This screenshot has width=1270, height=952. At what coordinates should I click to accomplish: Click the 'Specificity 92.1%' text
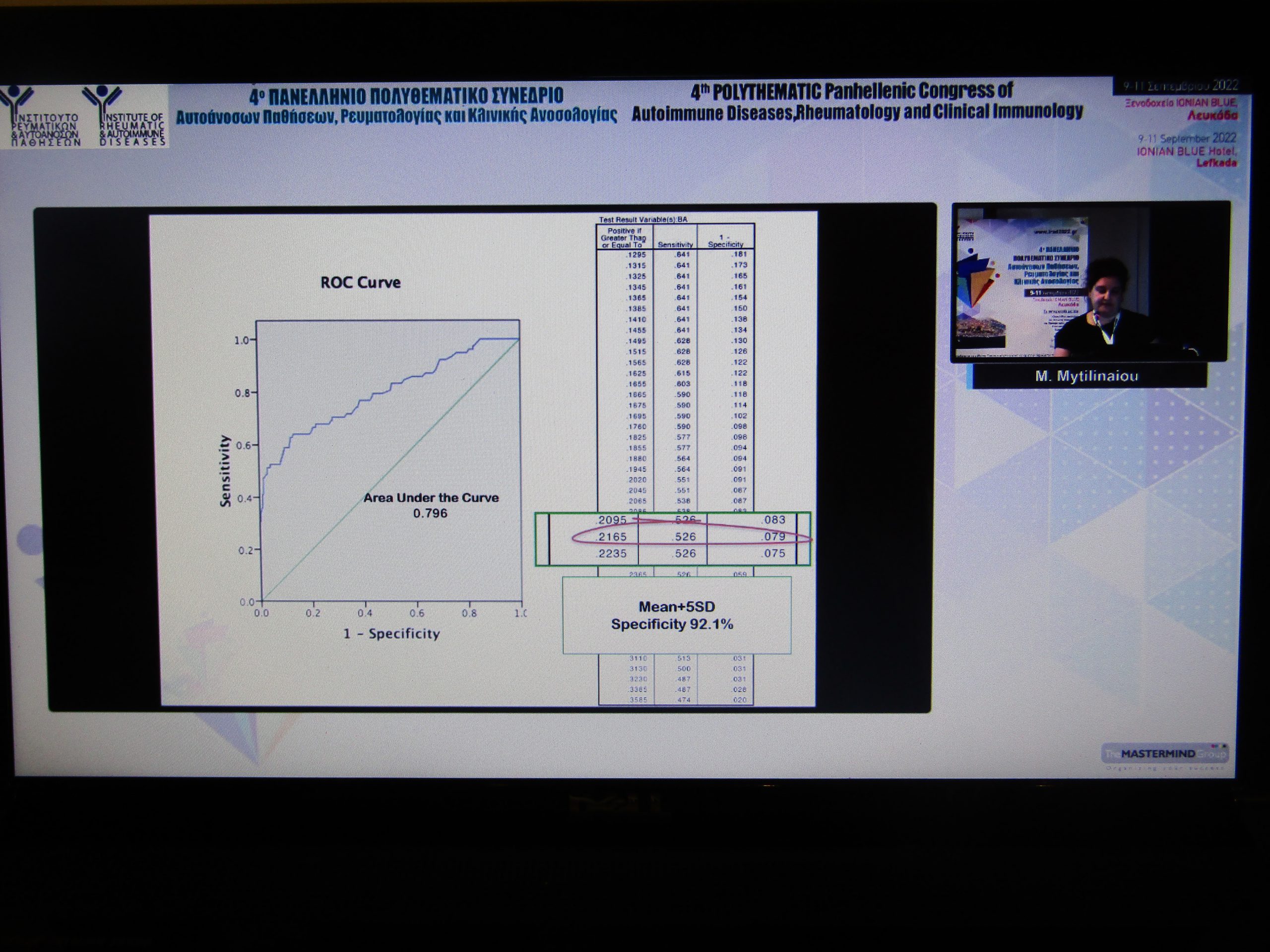672,624
